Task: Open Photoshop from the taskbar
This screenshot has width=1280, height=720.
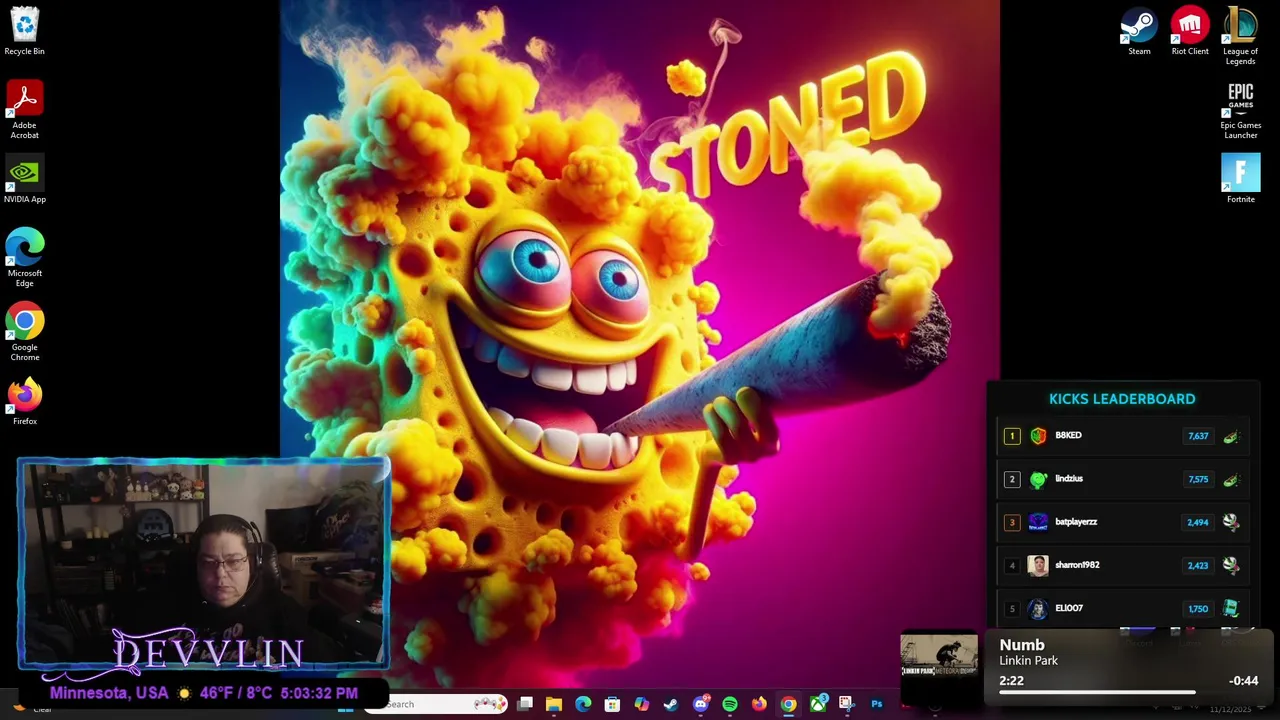Action: [876, 704]
